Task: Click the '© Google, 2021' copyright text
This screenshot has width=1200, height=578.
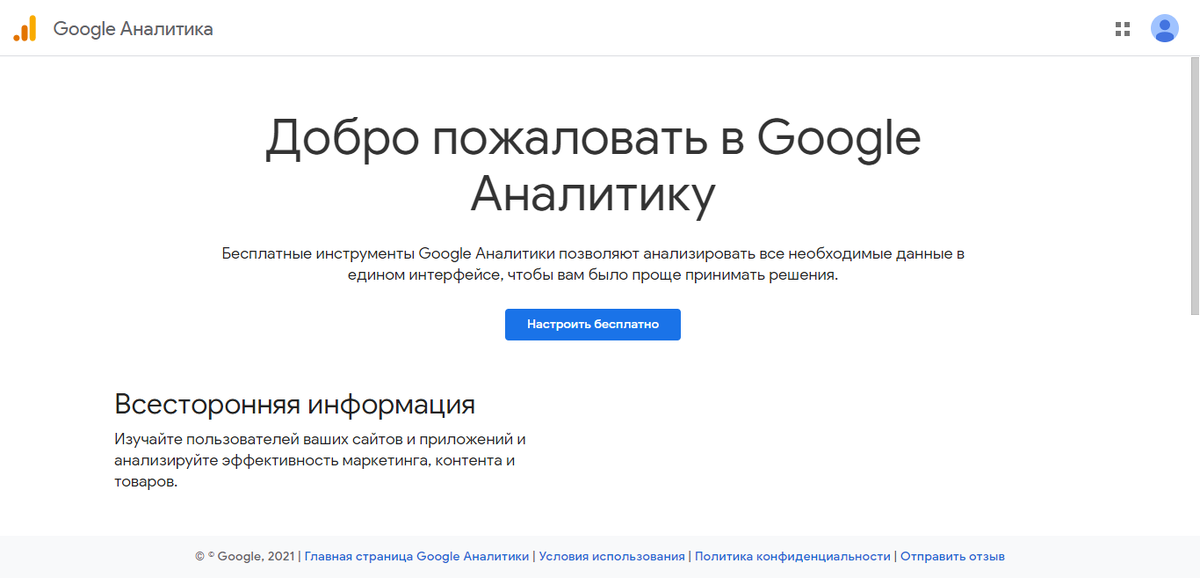Action: click(245, 557)
